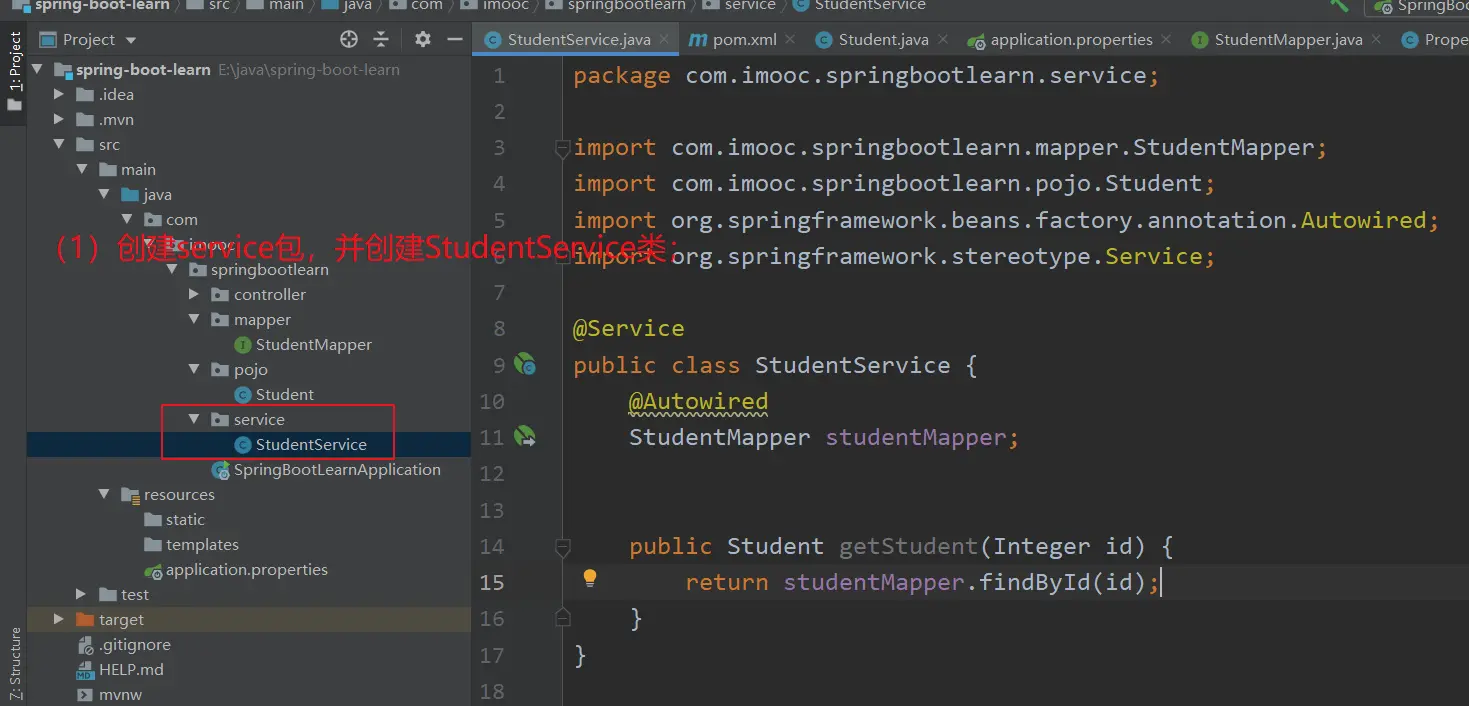Collapse the service package folder
1469x706 pixels.
coord(195,420)
